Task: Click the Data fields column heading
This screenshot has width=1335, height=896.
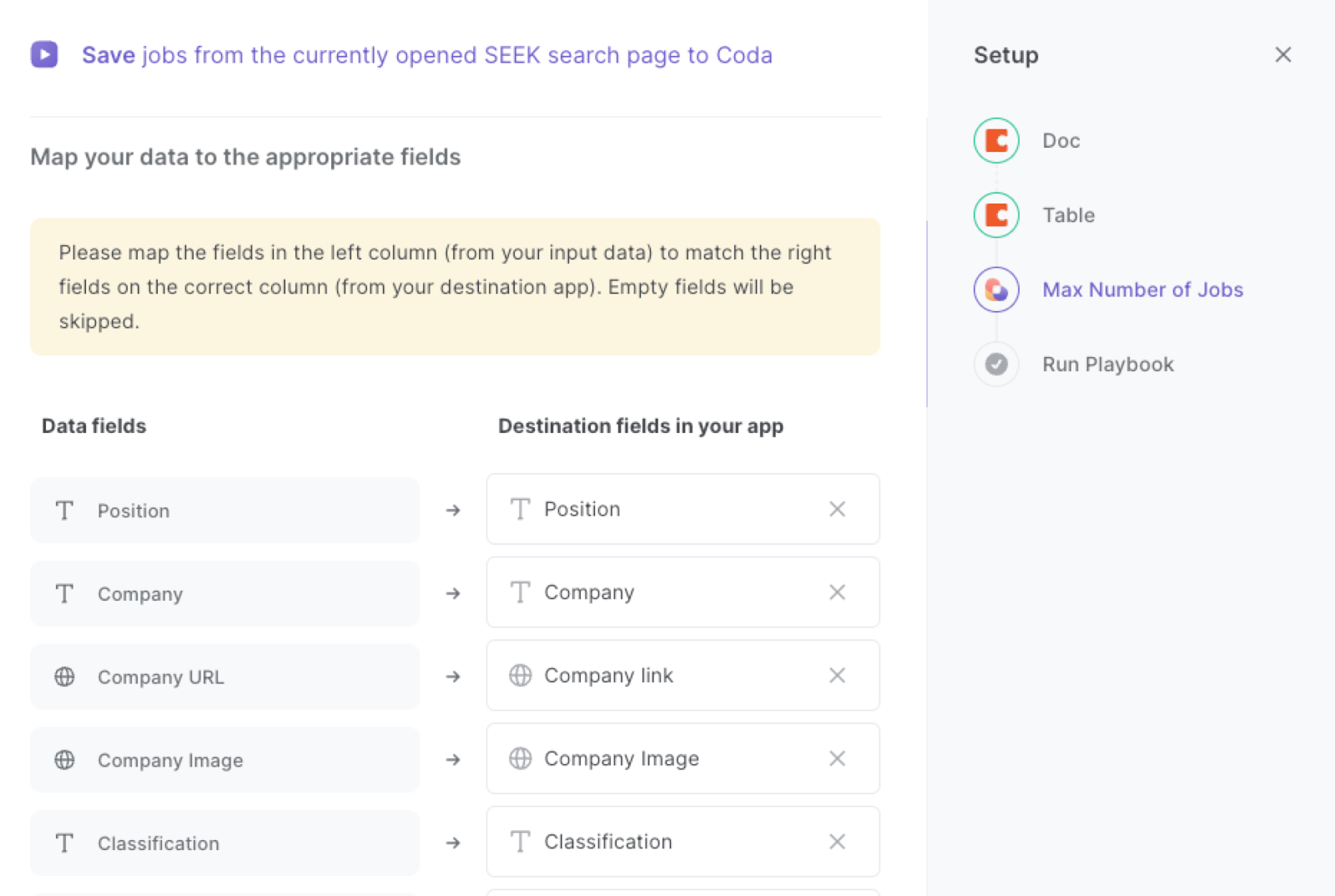Action: [94, 426]
